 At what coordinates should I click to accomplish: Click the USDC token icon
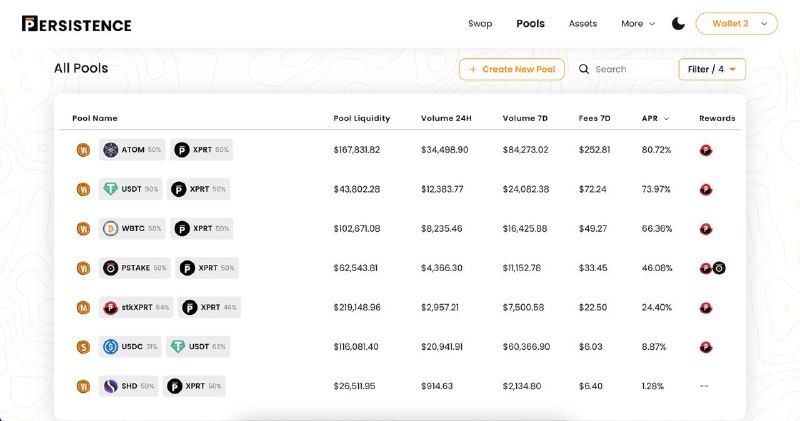point(110,347)
